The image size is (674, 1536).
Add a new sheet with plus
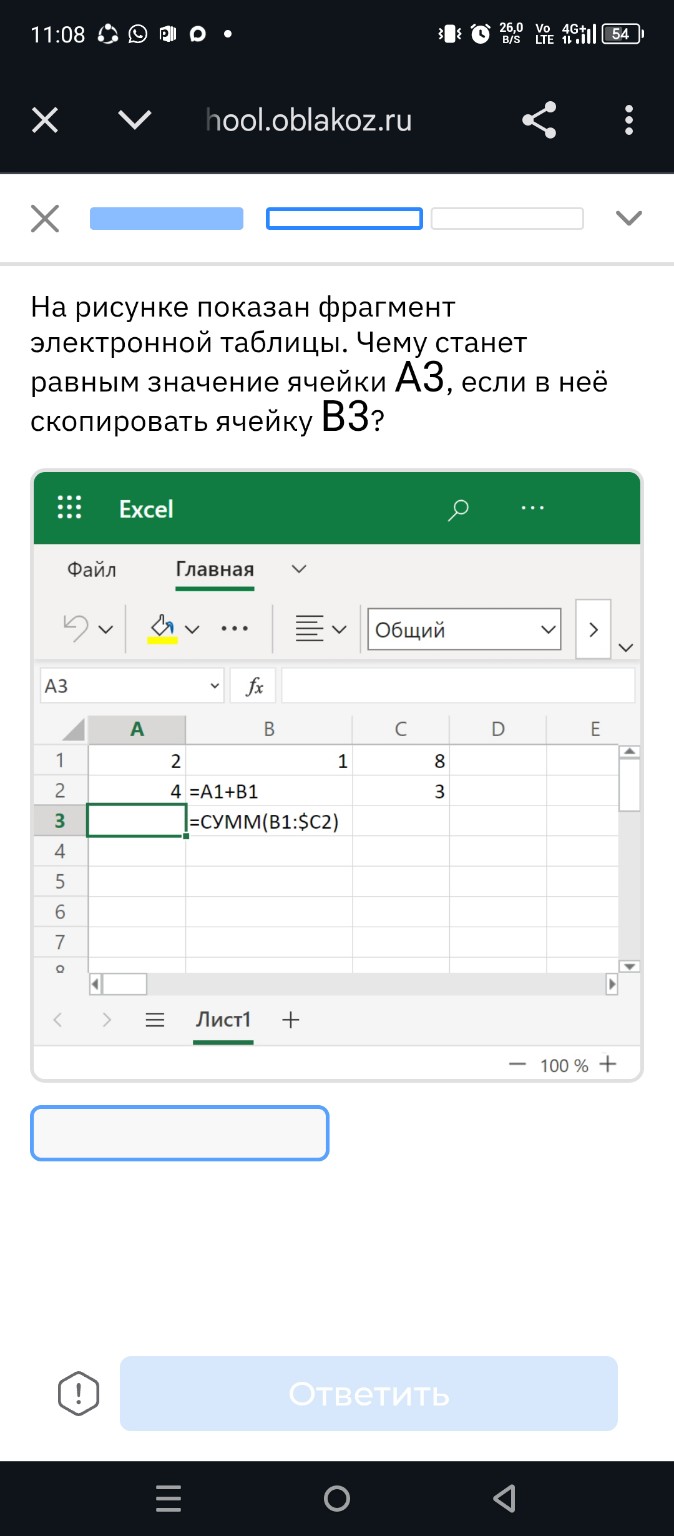291,1020
